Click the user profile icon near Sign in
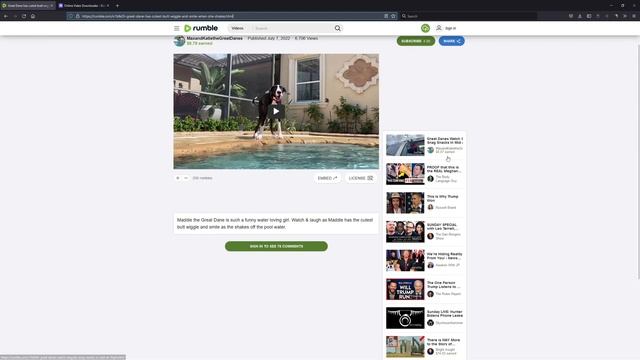This screenshot has width=640, height=360. pos(439,28)
